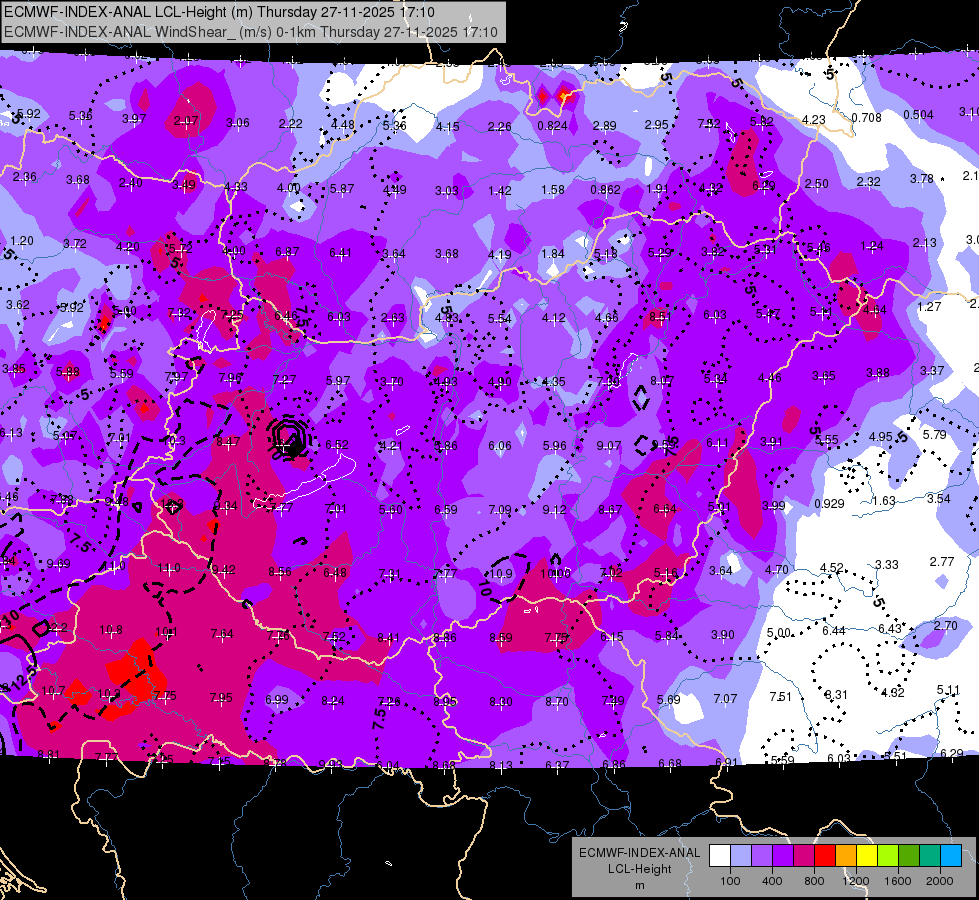Click the magenta legend color swatch
Image resolution: width=979 pixels, height=900 pixels.
coord(804,856)
